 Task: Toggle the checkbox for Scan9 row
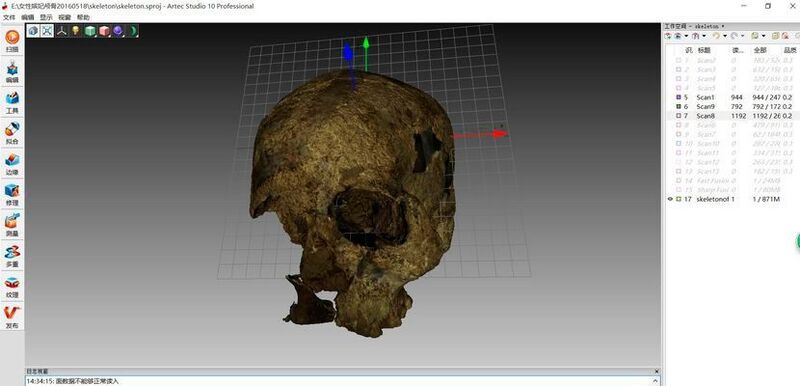pyautogui.click(x=679, y=106)
